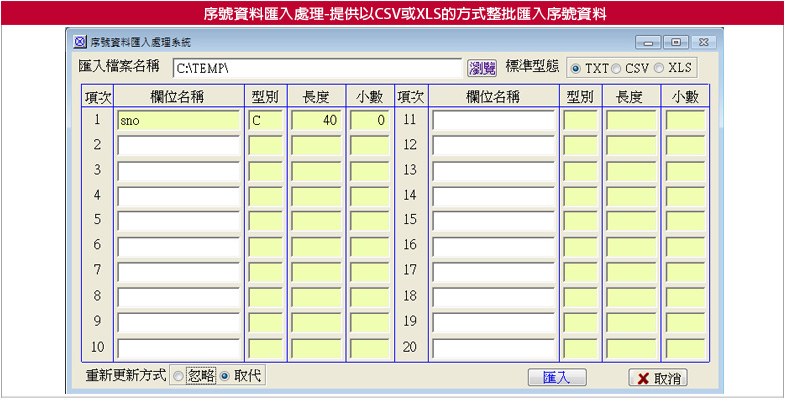
Task: Choose 取代 update method
Action: pyautogui.click(x=224, y=377)
